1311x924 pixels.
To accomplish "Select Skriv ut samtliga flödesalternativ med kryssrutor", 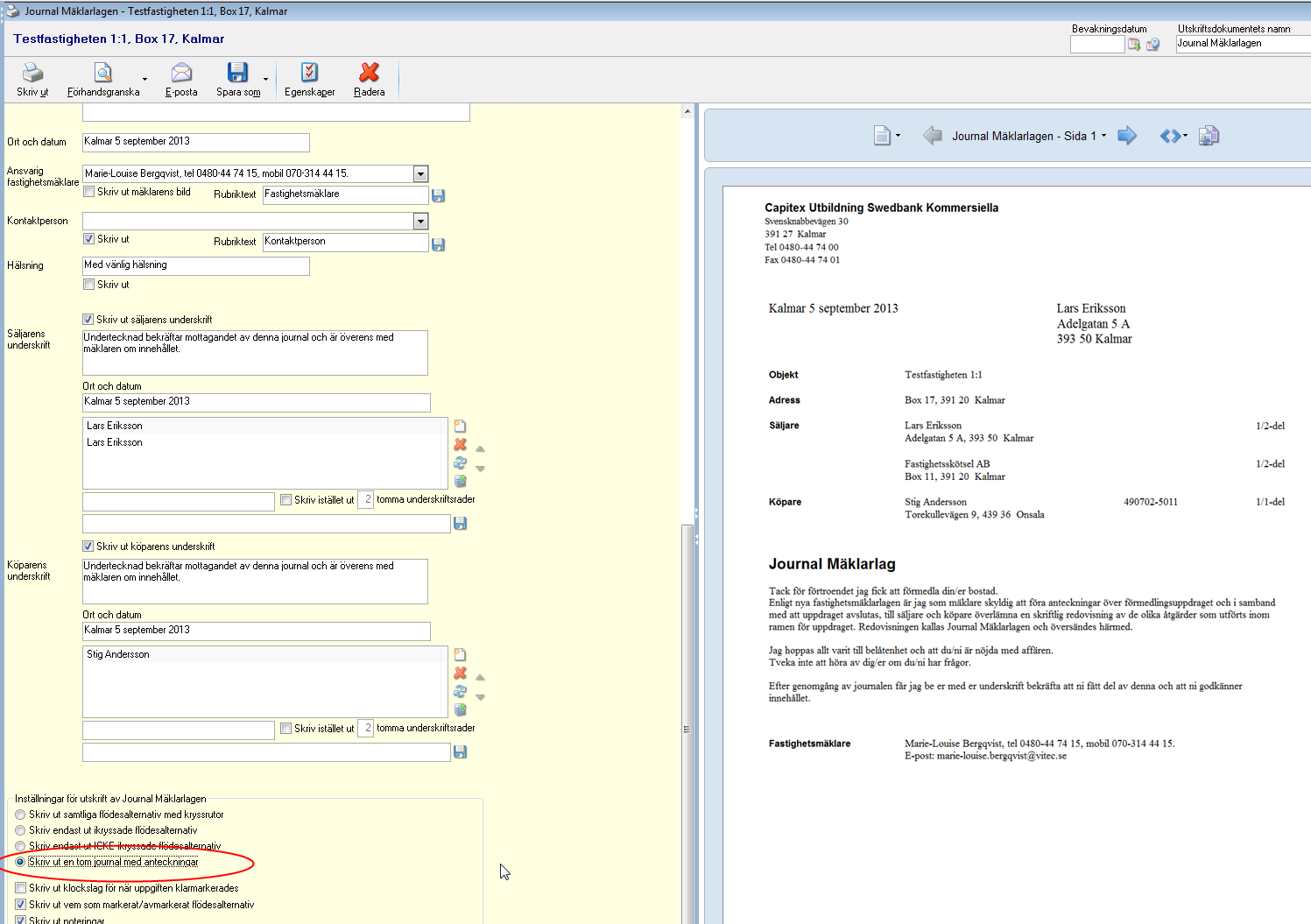I will pos(20,815).
